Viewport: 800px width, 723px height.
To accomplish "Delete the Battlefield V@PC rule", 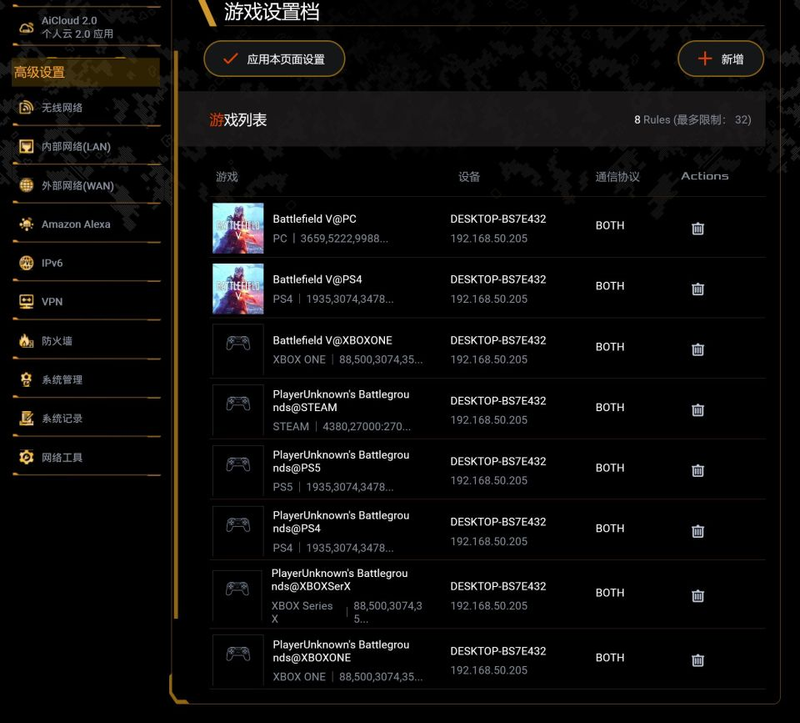I will [698, 228].
